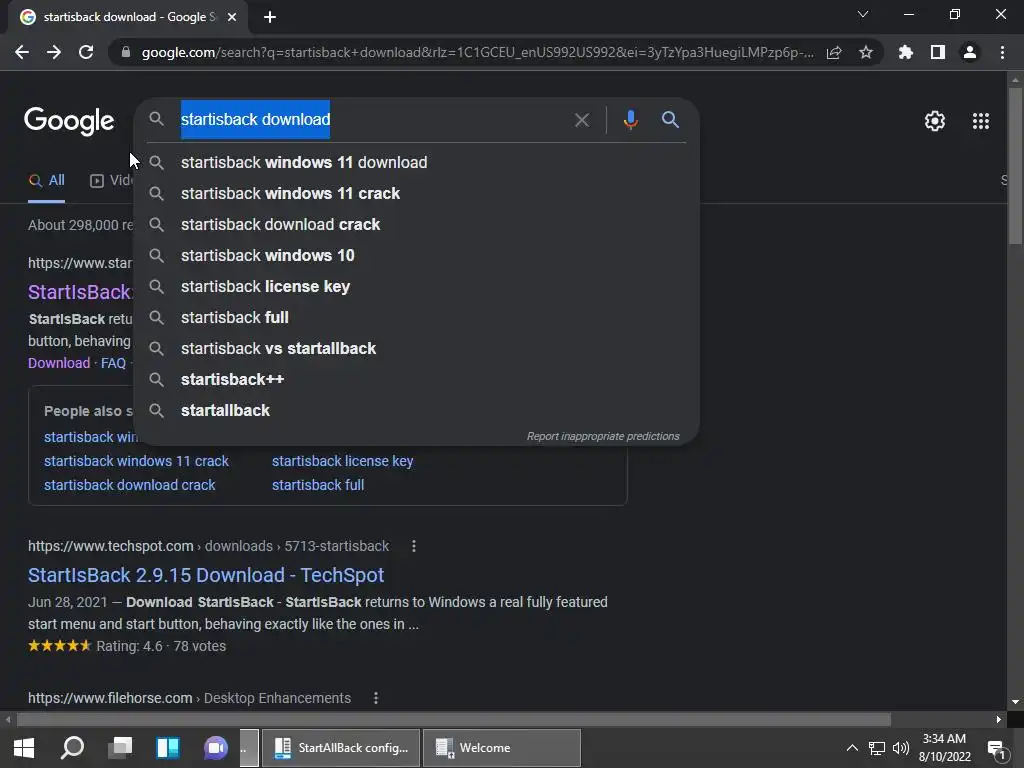Start a voice search with the microphone
This screenshot has width=1024, height=768.
pos(630,120)
